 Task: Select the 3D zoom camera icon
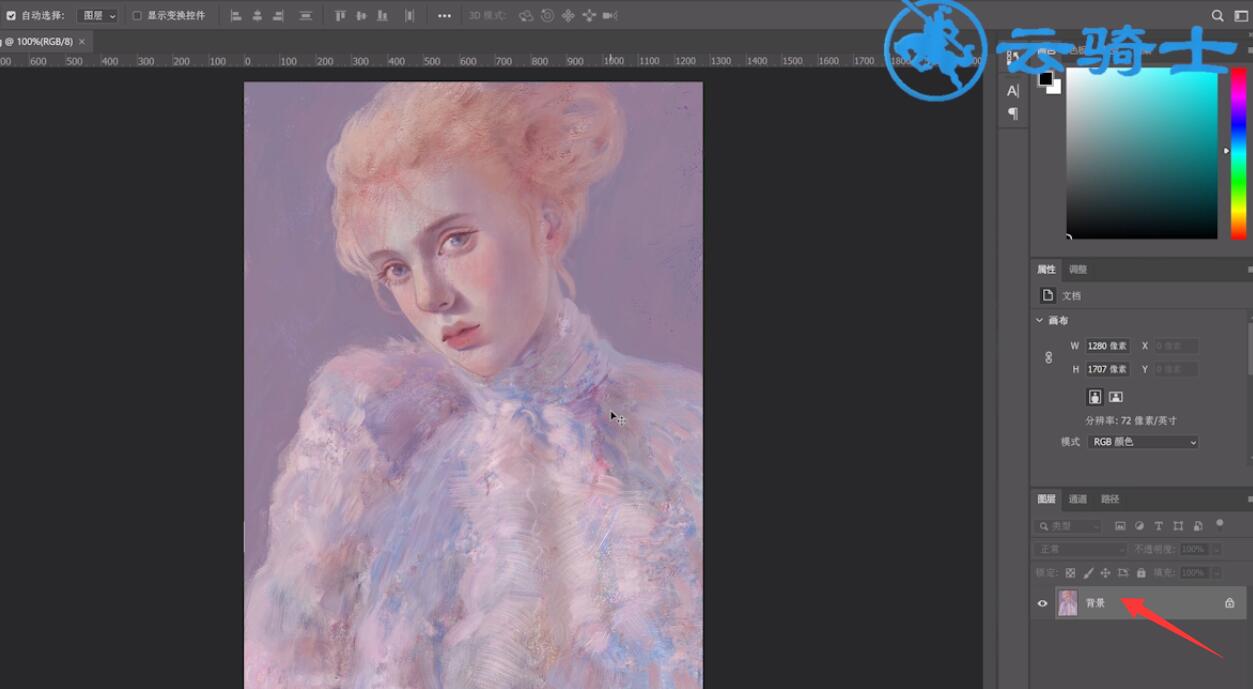pyautogui.click(x=610, y=16)
